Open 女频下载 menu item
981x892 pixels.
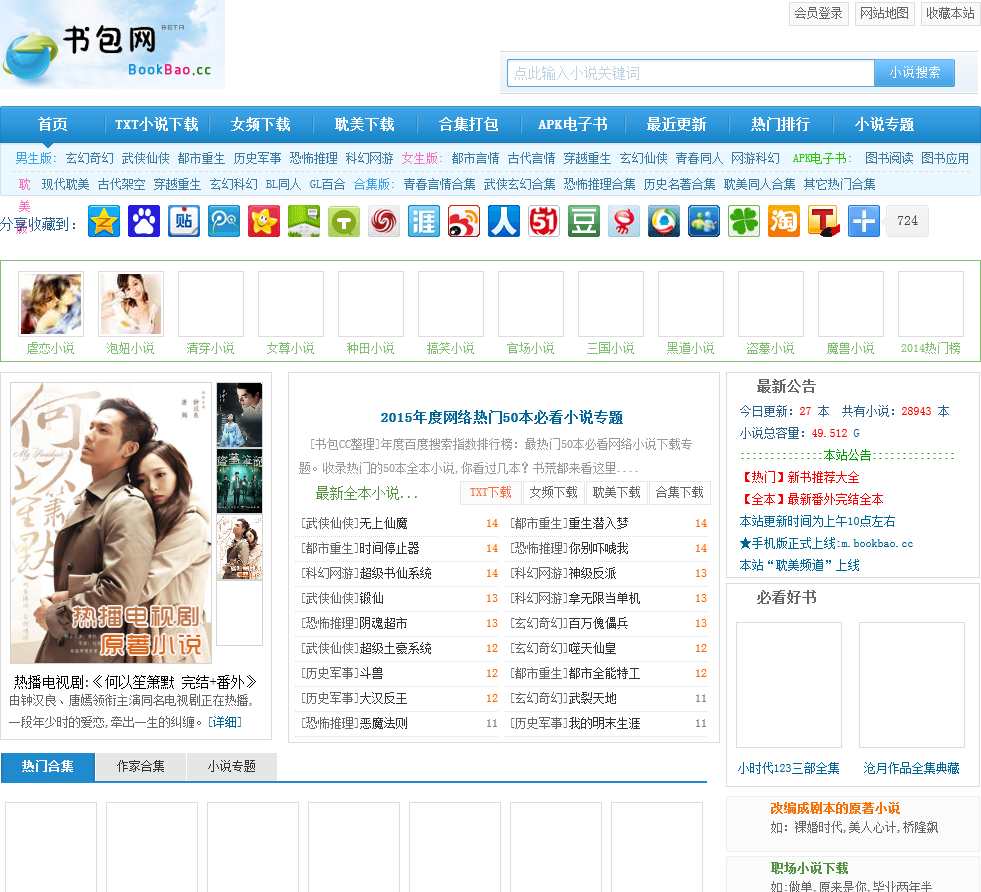(260, 124)
